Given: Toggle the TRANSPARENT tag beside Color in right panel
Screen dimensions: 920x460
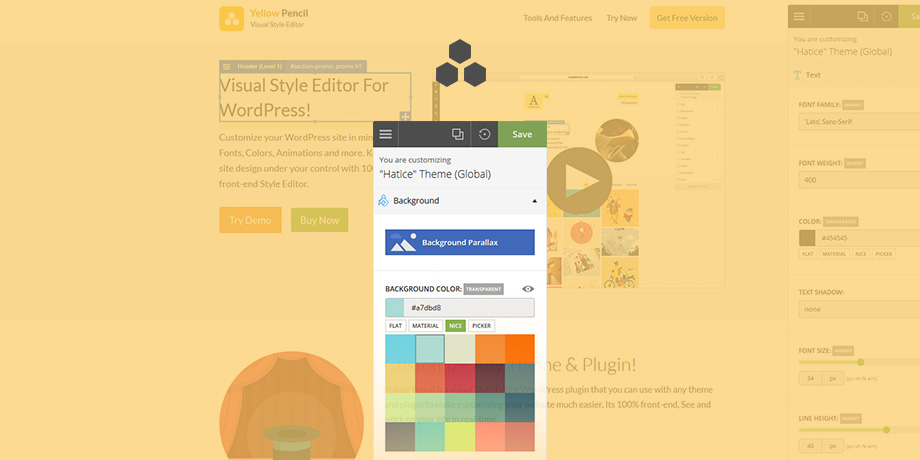Looking at the screenshot, I should tap(841, 222).
